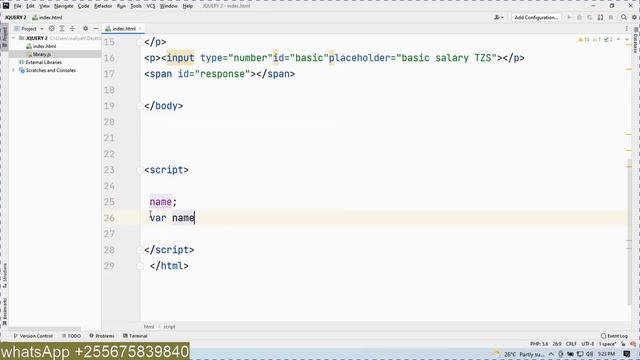Expand Scratches and Consoles node
The width and height of the screenshot is (640, 360).
(x=13, y=71)
